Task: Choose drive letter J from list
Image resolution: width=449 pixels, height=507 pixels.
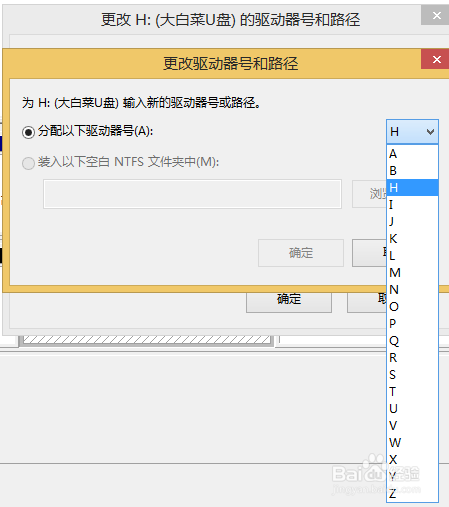Action: [412, 222]
